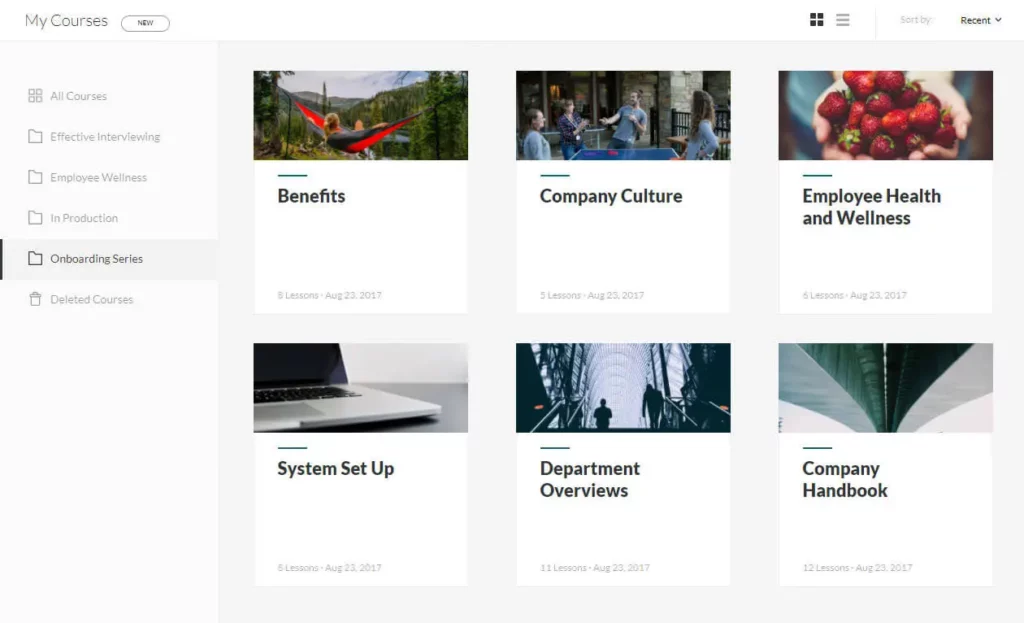Click the Employee Wellness folder icon
The image size is (1024, 623).
click(35, 177)
